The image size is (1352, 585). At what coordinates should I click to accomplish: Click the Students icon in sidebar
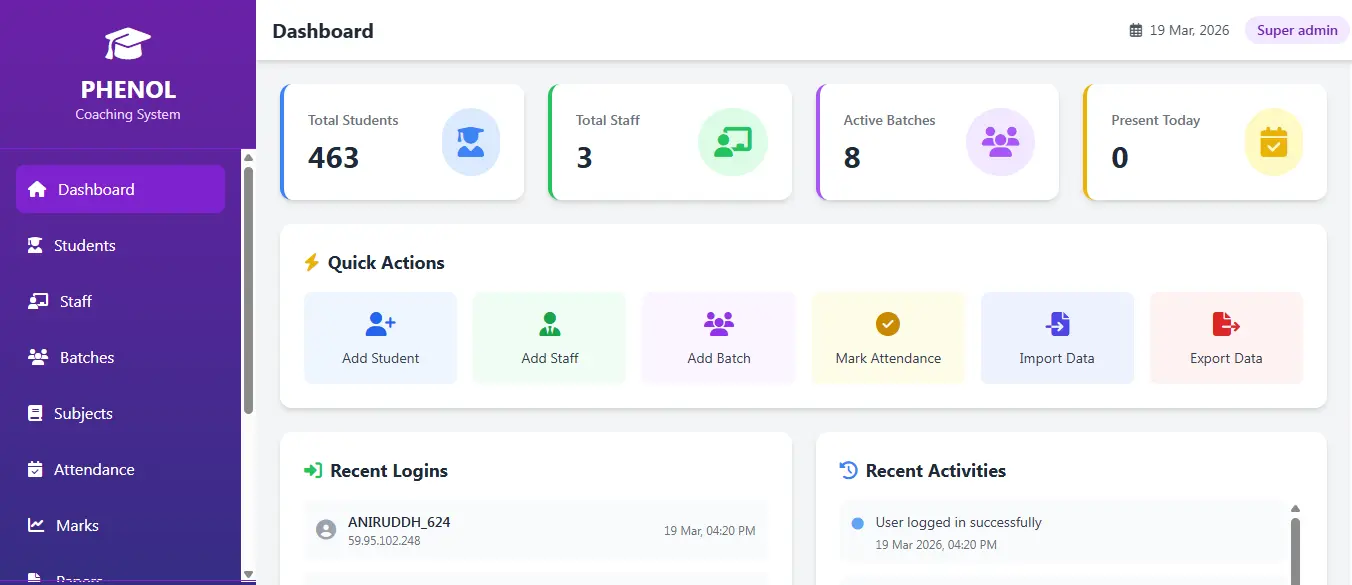coord(35,245)
